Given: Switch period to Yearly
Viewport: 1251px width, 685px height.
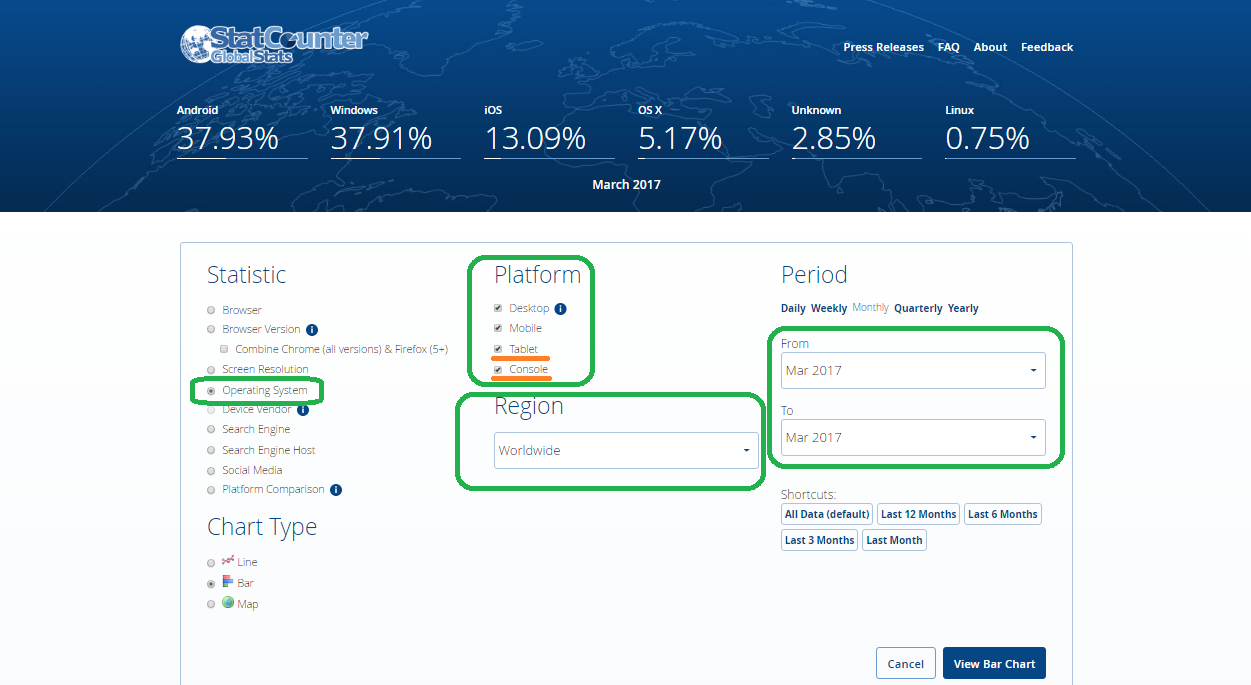Looking at the screenshot, I should point(963,308).
